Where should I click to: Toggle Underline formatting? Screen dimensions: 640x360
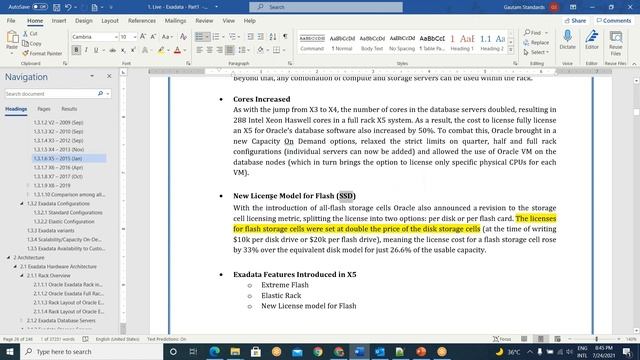click(96, 50)
